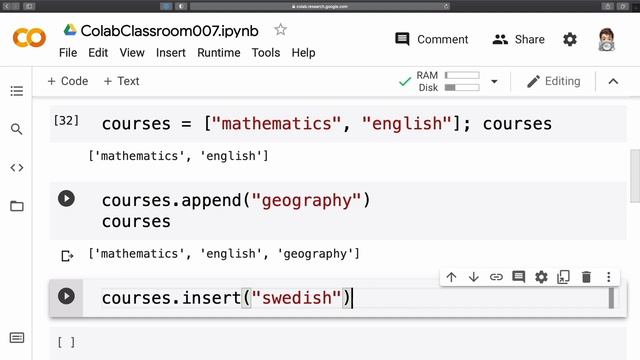Open the File menu
This screenshot has height=360, width=640.
[68, 53]
